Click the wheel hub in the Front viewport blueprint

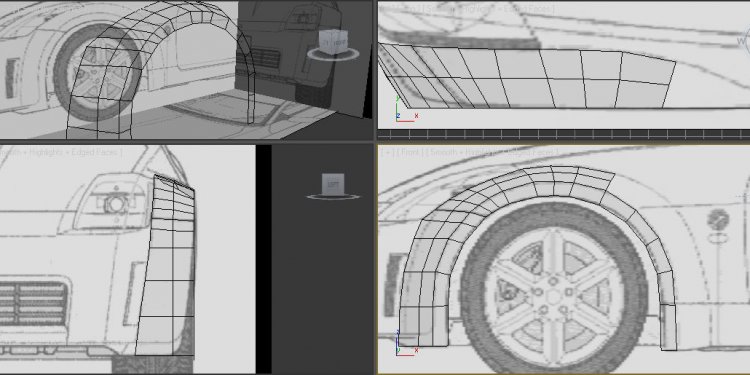pyautogui.click(x=553, y=297)
